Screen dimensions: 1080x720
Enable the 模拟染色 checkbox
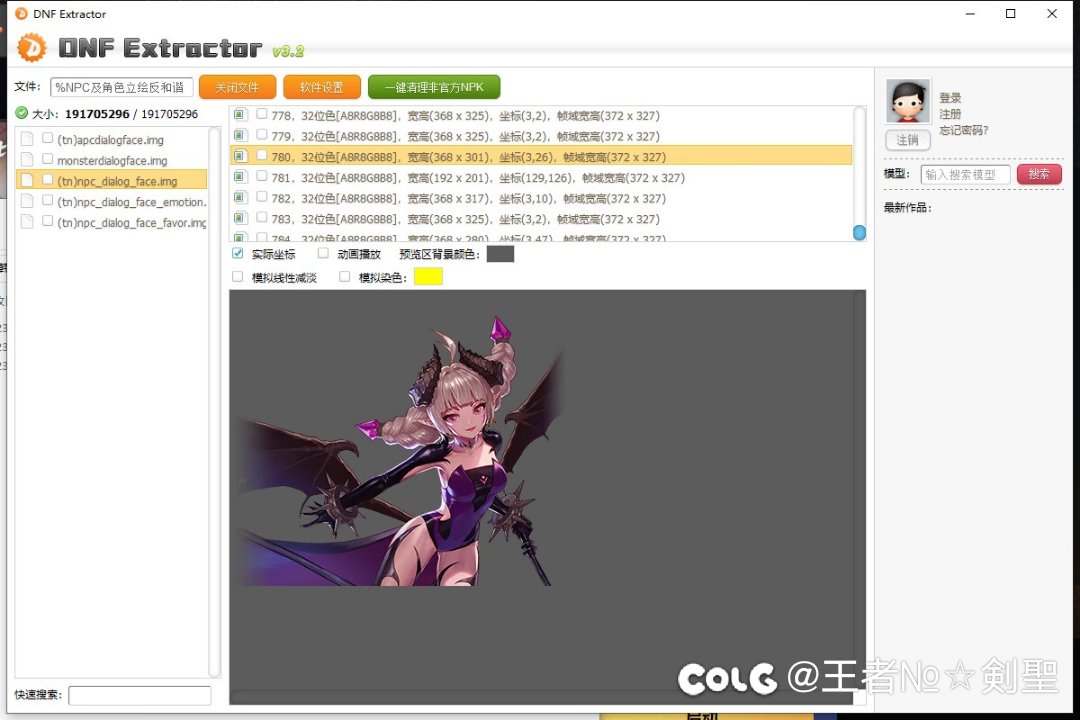(x=344, y=276)
